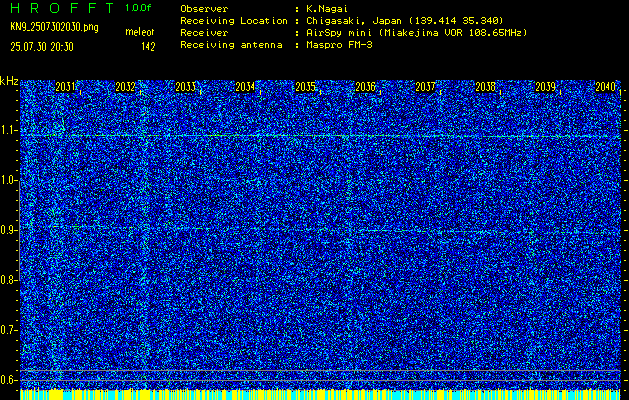Viewport: 629px width, 400px height.
Task: Click the meteor count value 142
Action: click(x=148, y=47)
